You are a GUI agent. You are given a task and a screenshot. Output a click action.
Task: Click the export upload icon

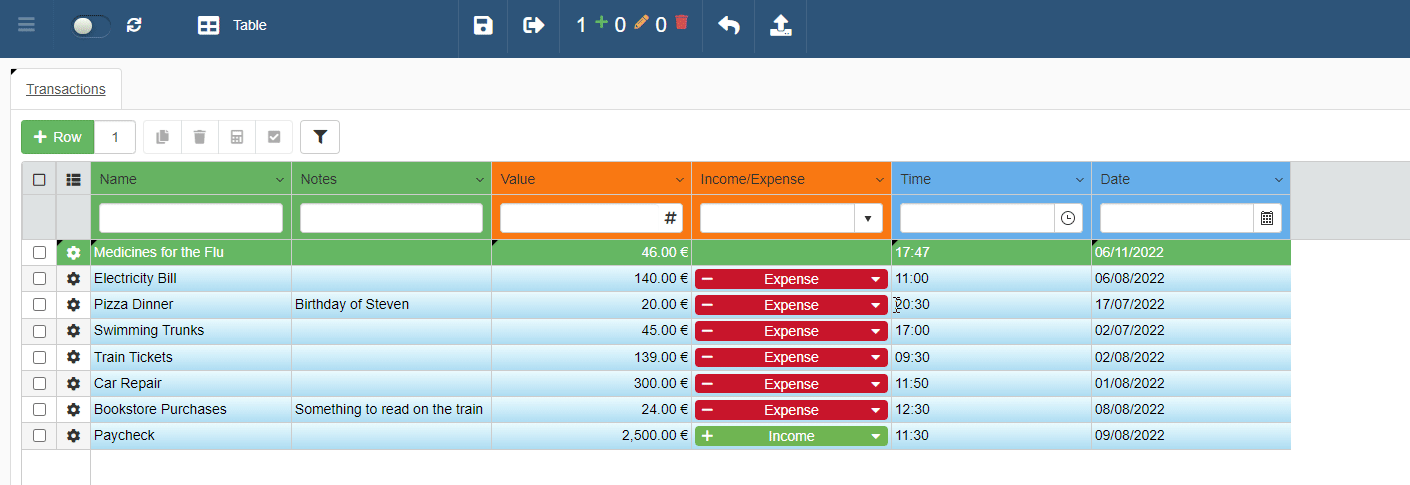[x=781, y=26]
